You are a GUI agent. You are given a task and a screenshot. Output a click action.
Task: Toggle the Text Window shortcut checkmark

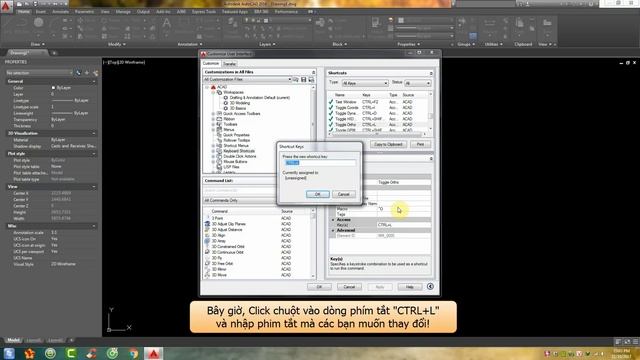(x=331, y=102)
